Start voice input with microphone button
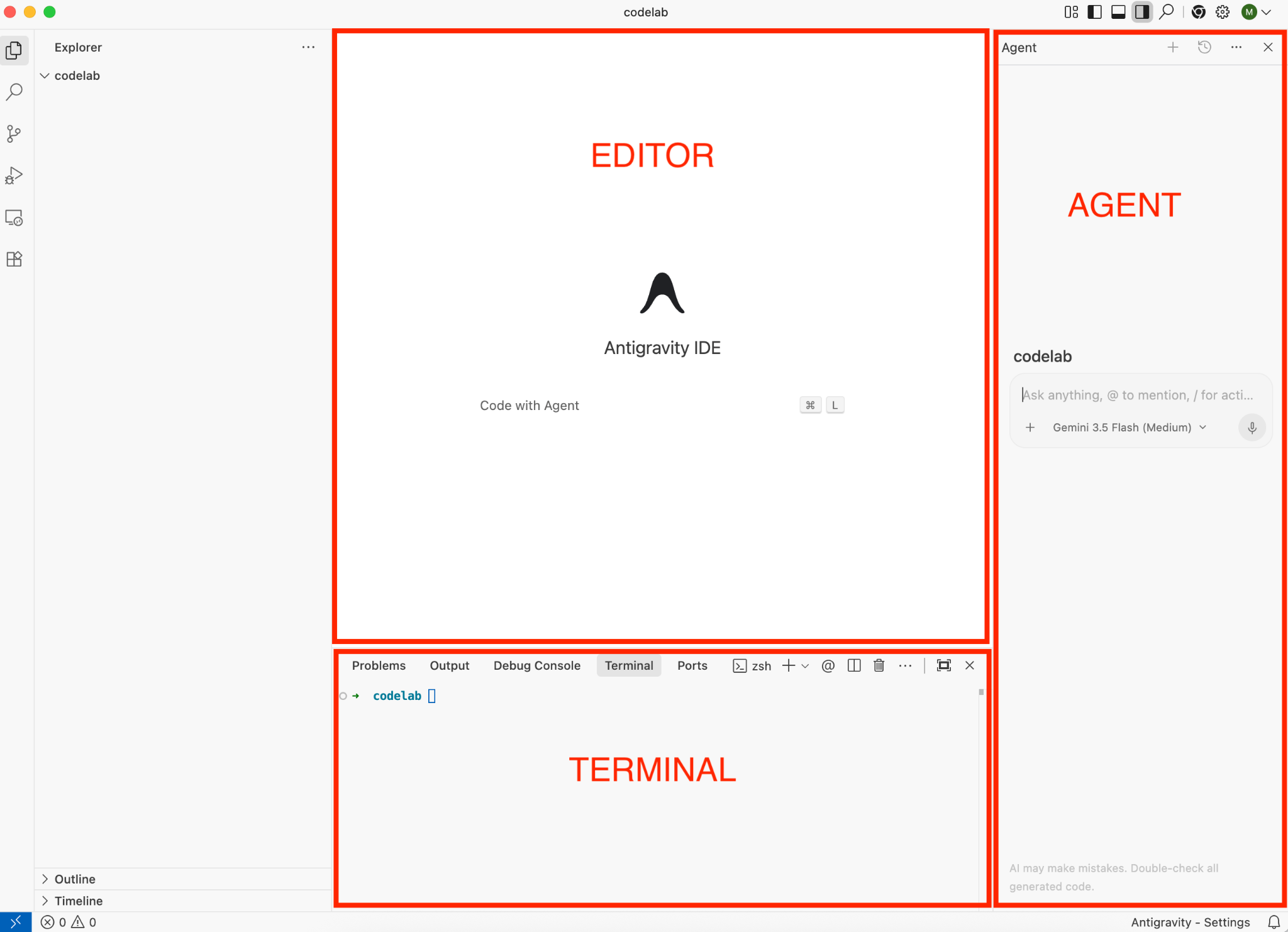This screenshot has width=1288, height=932. pos(1252,428)
